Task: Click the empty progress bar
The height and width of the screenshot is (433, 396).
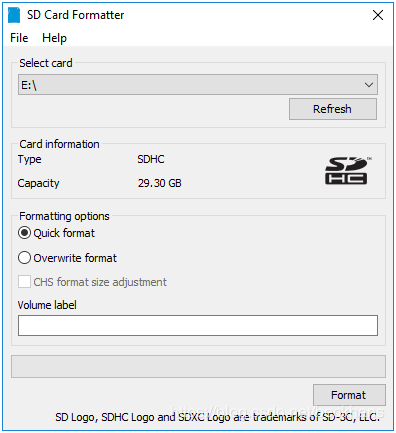Action: tap(198, 366)
